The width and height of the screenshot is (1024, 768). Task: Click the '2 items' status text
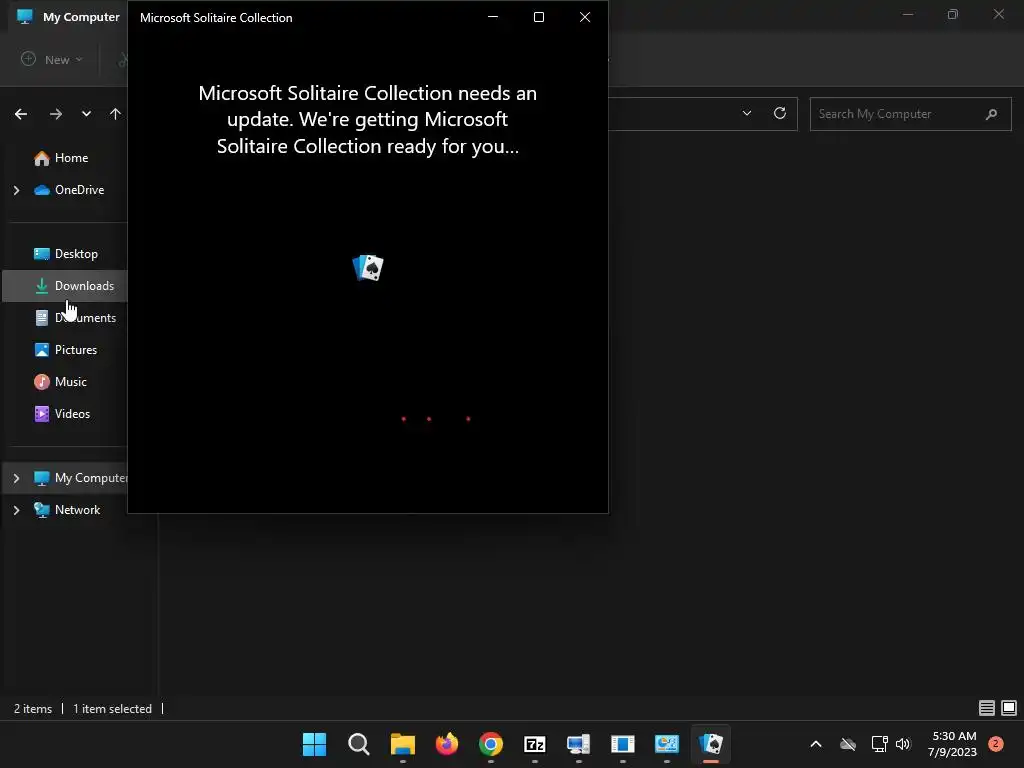33,709
